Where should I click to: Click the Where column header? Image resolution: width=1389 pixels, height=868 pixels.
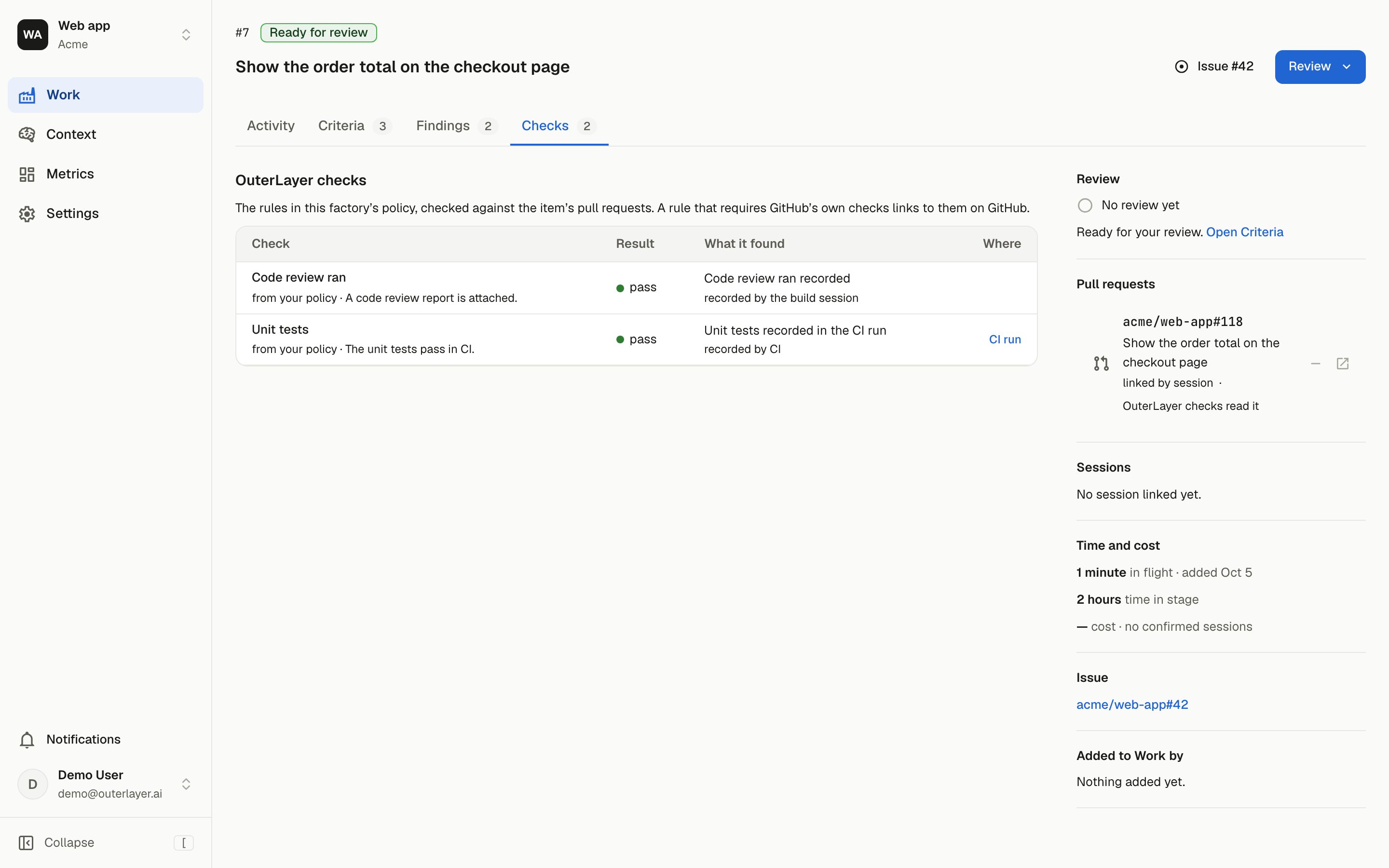coord(1002,244)
